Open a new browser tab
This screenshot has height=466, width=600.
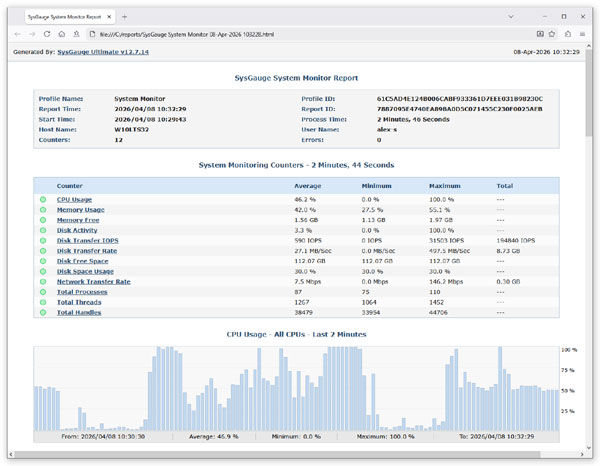[x=124, y=17]
